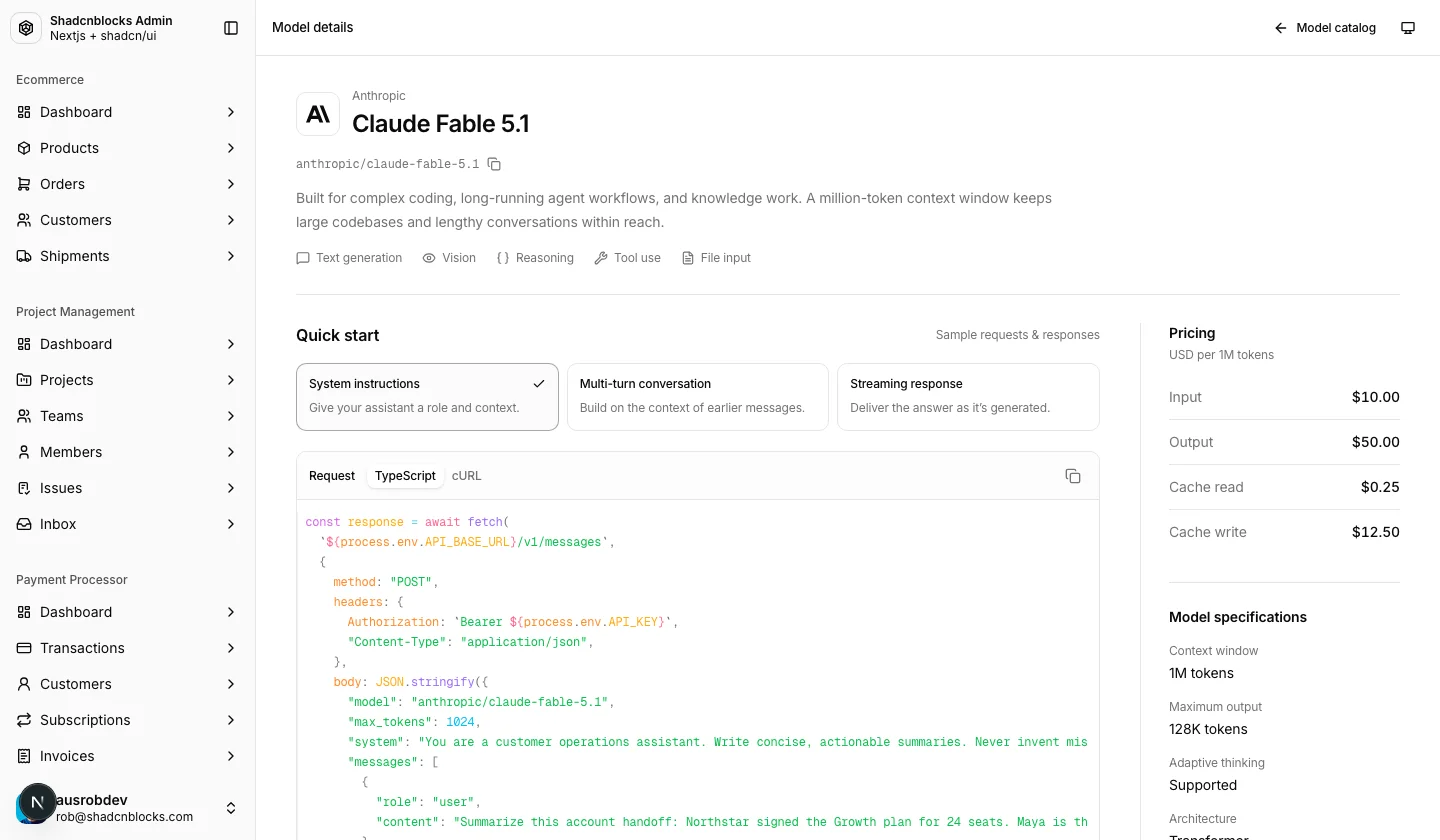
Task: Click the Text generation capability tag
Action: tap(349, 258)
